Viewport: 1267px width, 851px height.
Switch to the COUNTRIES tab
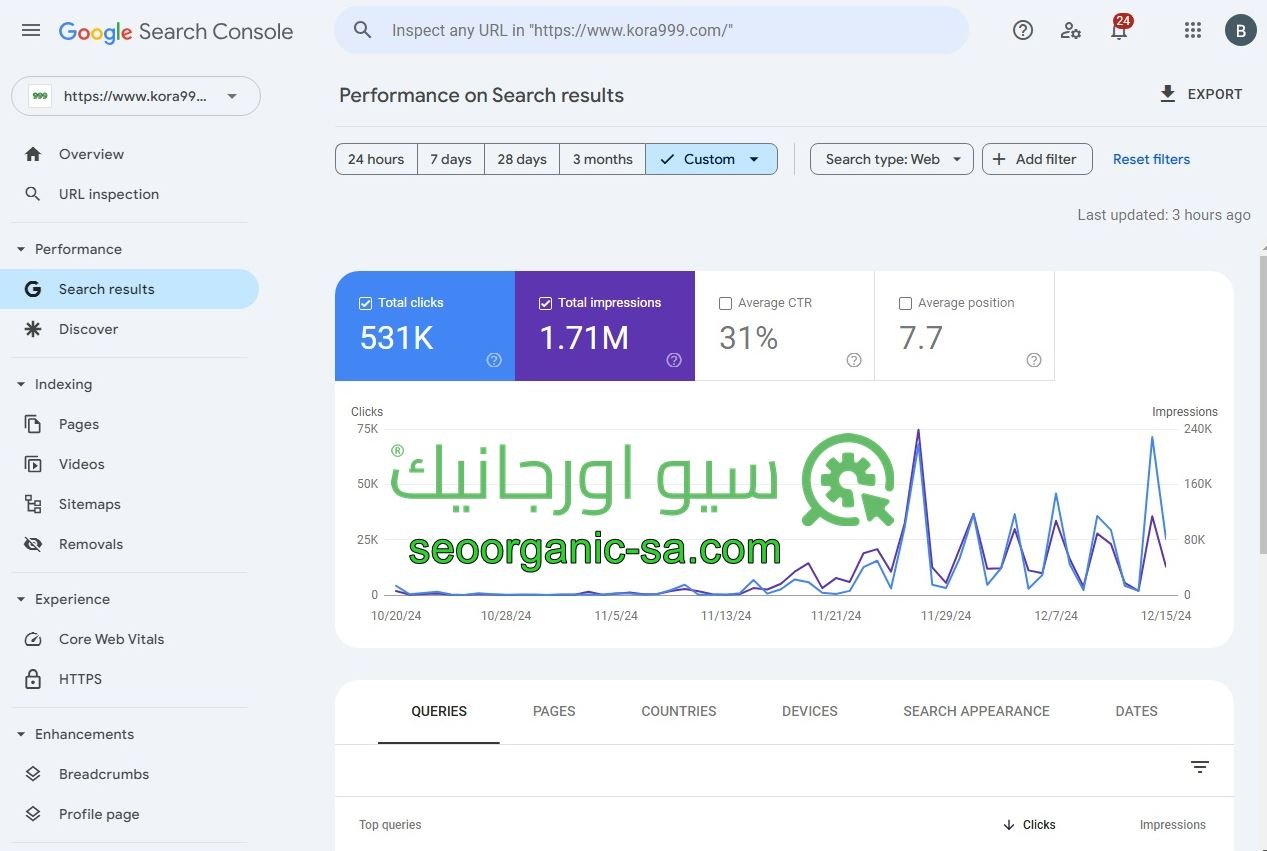click(678, 711)
